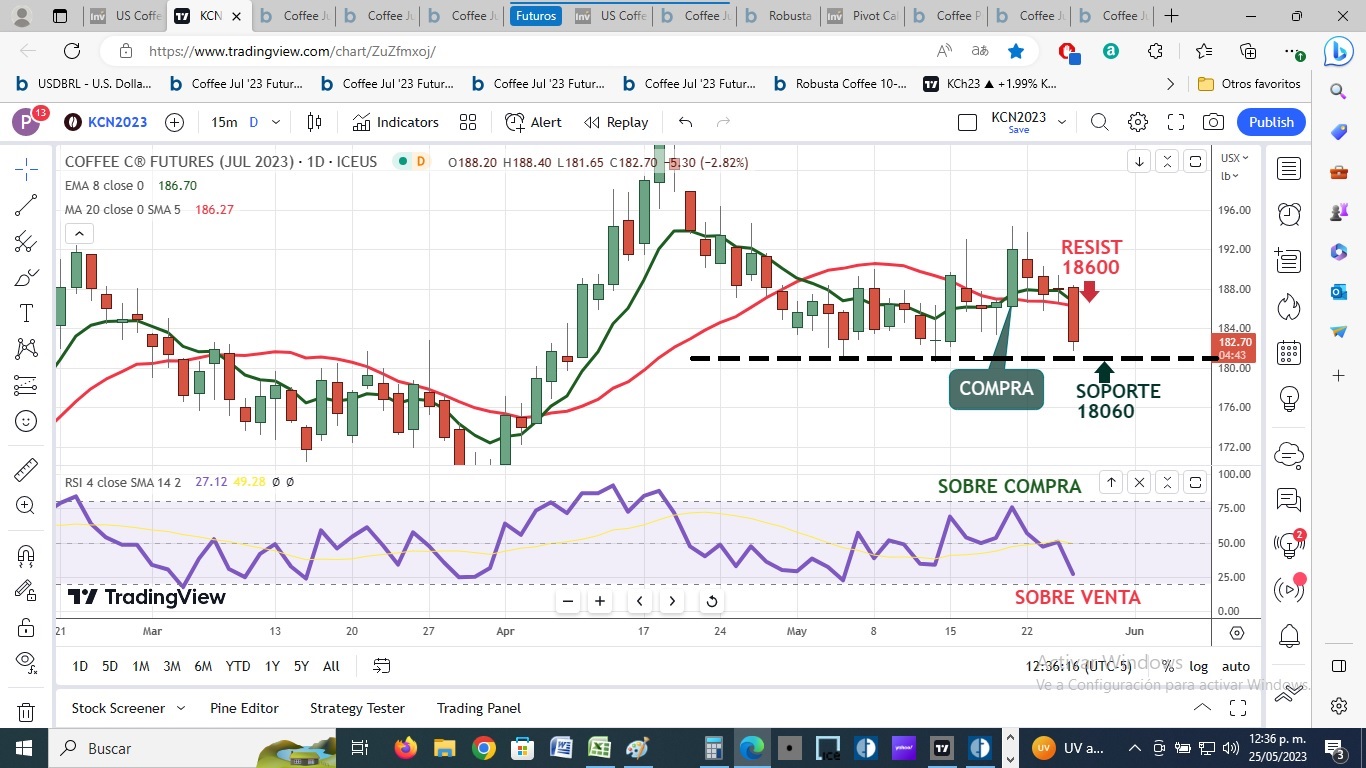1366x768 pixels.
Task: Toggle auto scale on price axis
Action: click(1236, 666)
